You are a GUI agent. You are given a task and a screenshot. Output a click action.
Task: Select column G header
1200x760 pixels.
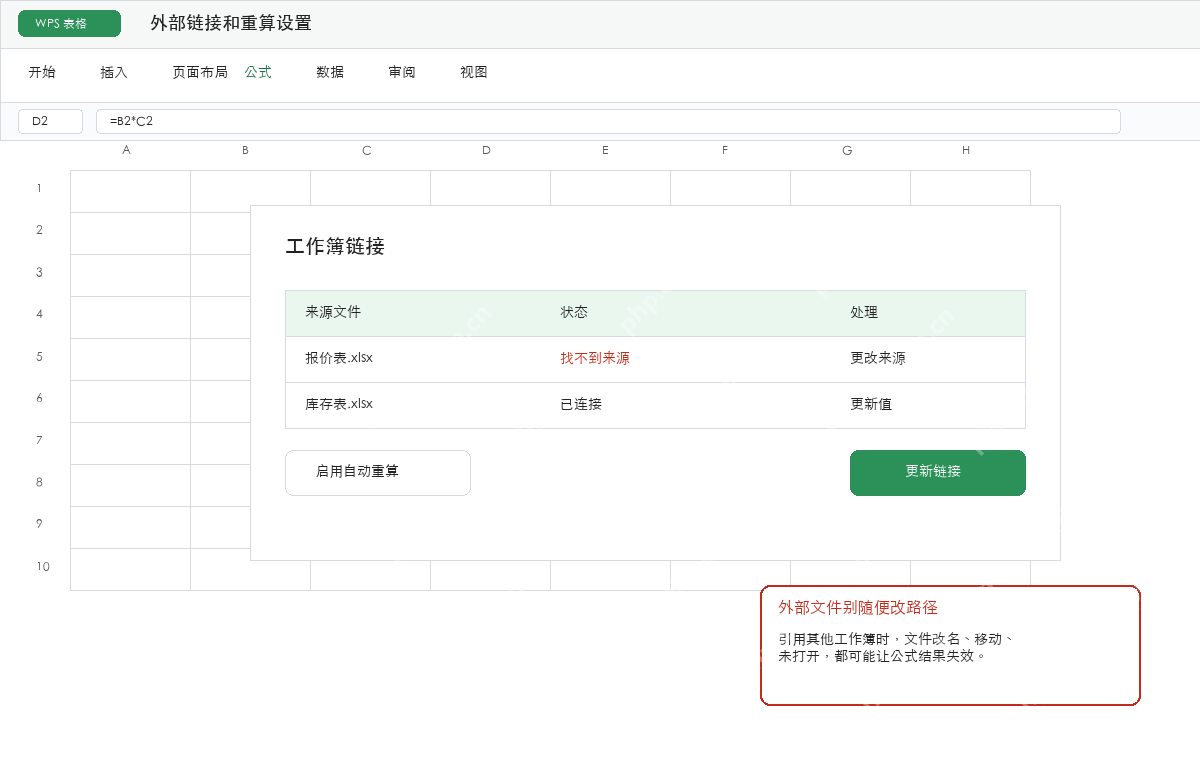point(846,150)
